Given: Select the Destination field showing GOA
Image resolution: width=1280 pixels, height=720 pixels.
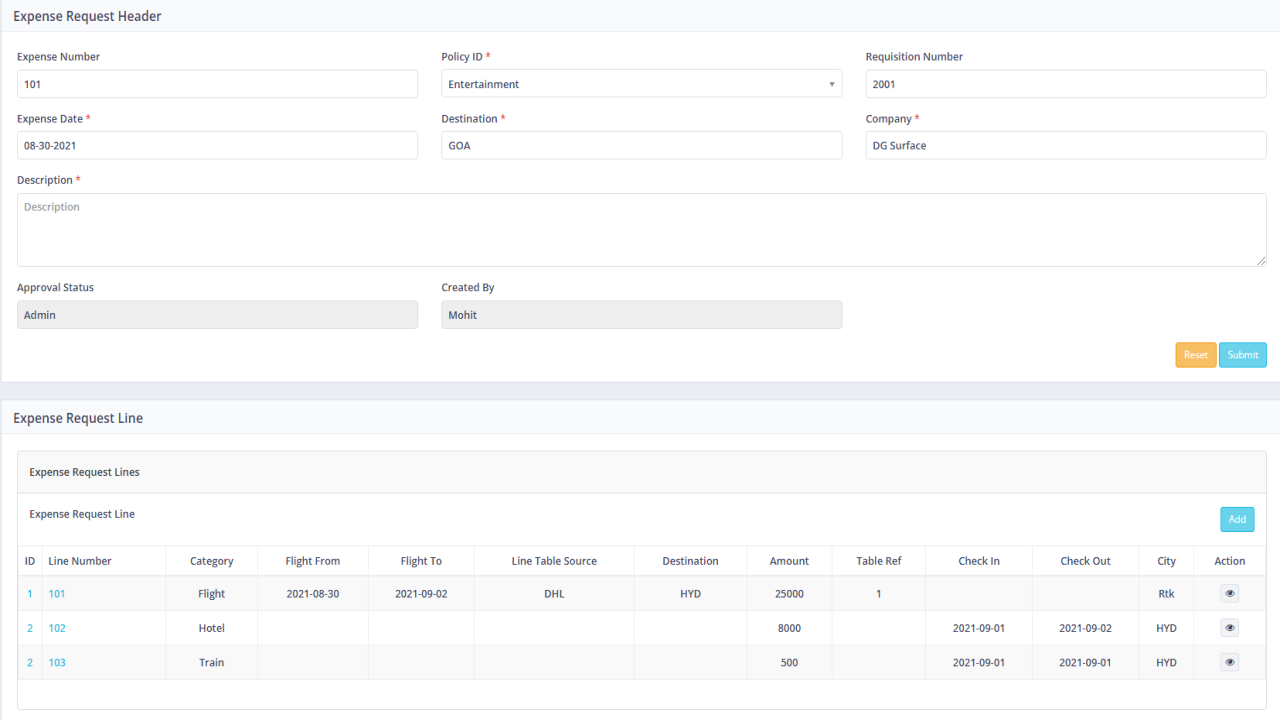Looking at the screenshot, I should tap(641, 145).
